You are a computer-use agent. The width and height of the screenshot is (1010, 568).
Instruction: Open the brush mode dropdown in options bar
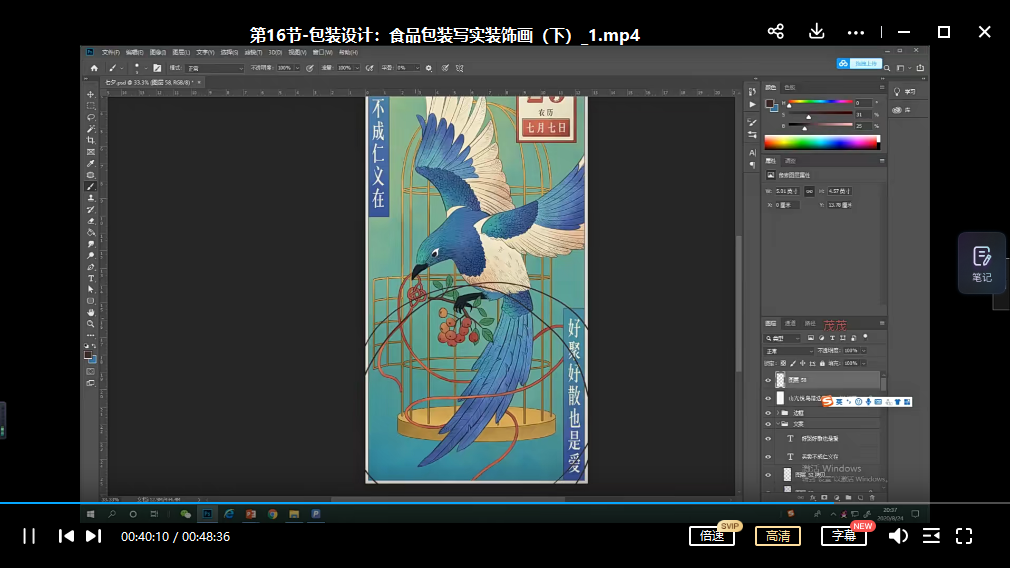tap(215, 68)
